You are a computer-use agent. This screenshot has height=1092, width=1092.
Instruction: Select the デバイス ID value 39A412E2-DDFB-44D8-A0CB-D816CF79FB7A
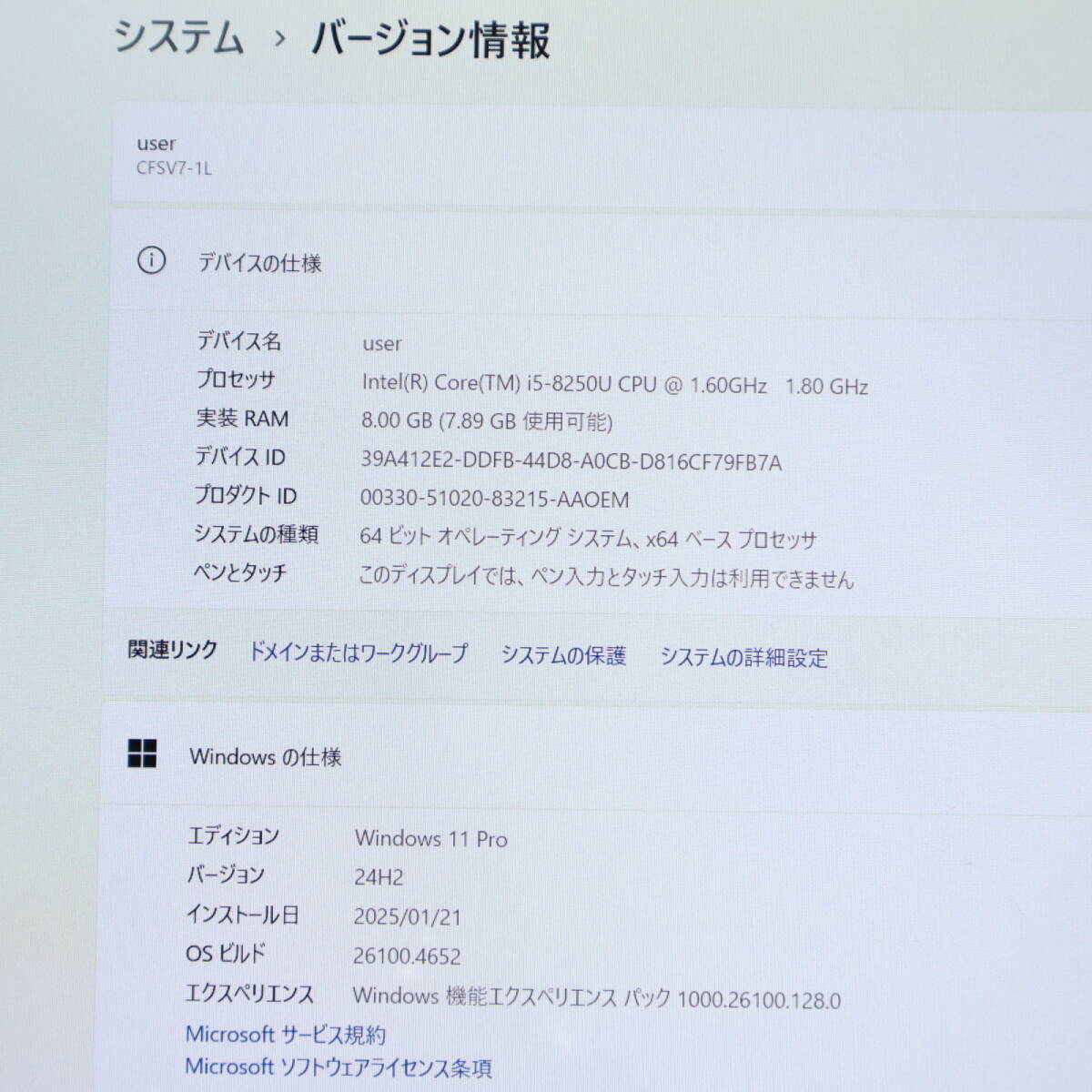point(571,461)
